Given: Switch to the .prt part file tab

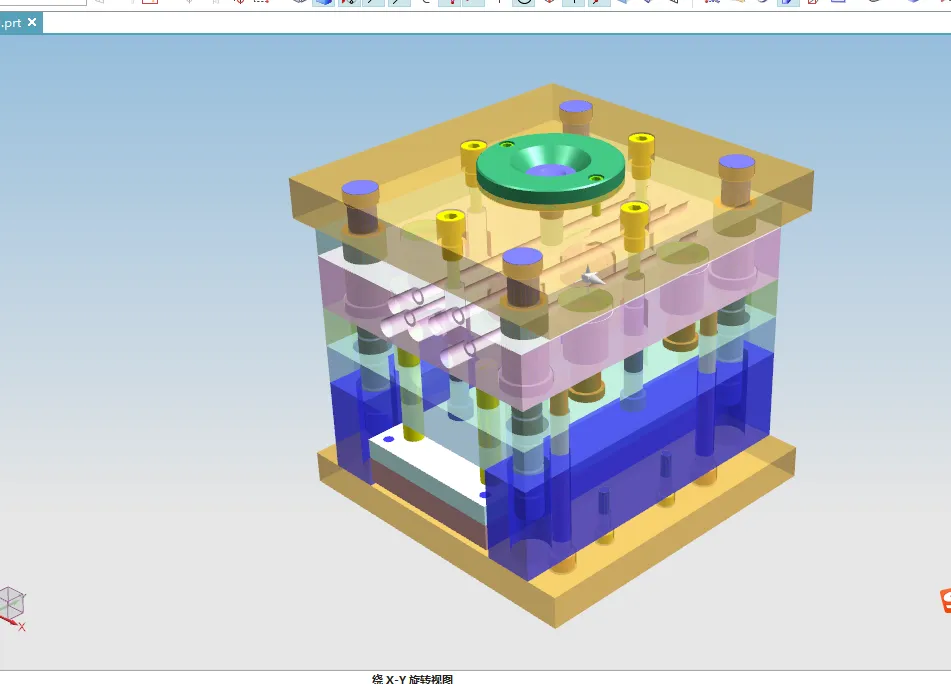Looking at the screenshot, I should click(12, 21).
